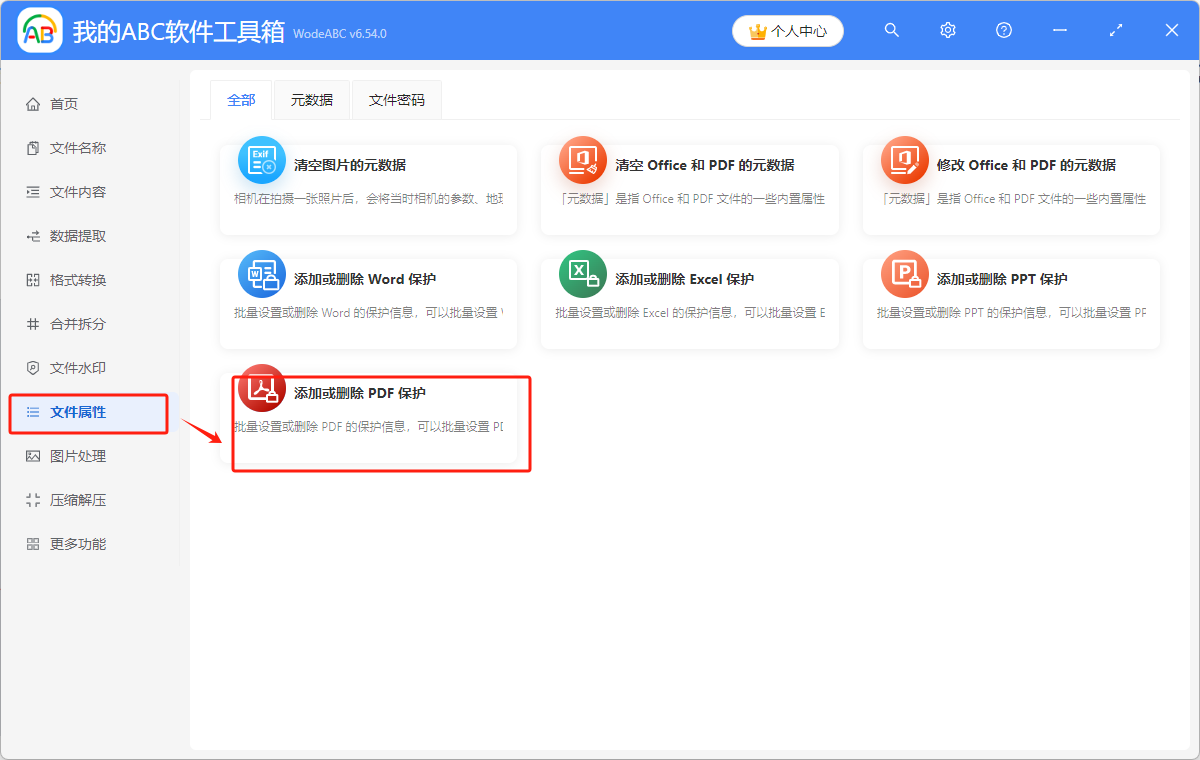Click the PPT protection icon
The image size is (1200, 760).
pos(905,274)
